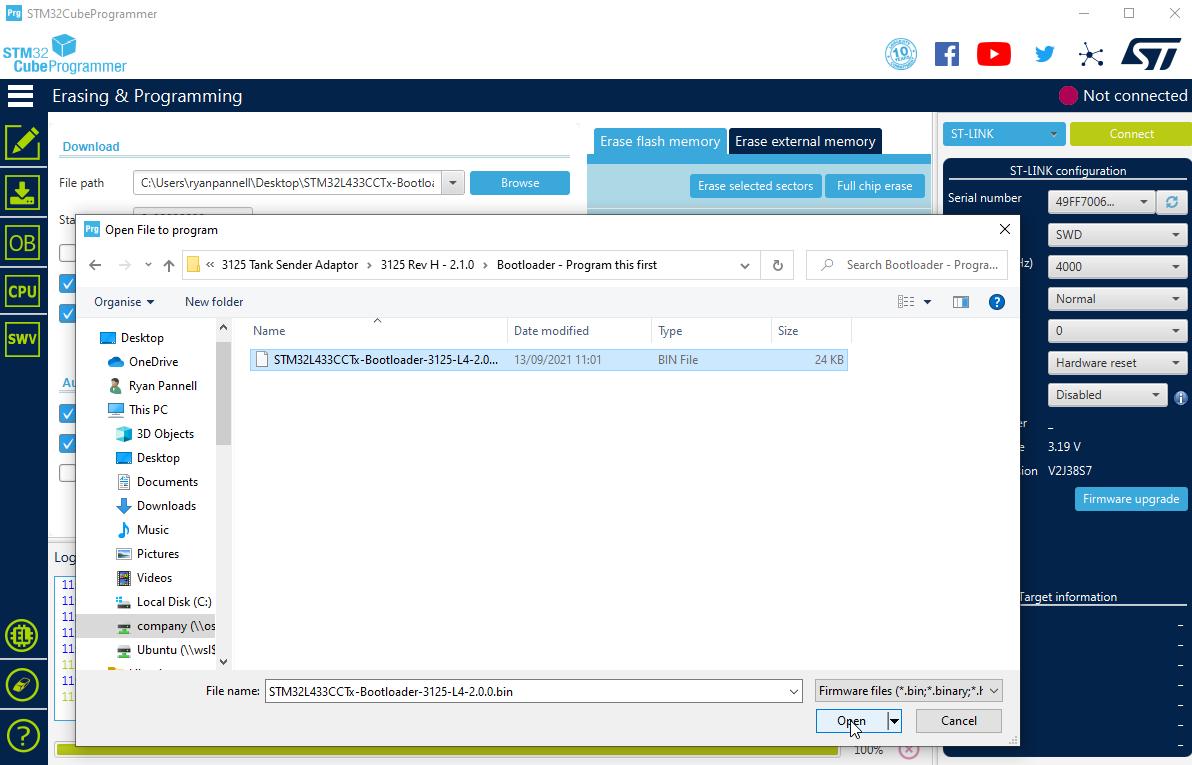Click the 10 years anniversary badge icon
This screenshot has width=1192, height=765.
point(901,54)
